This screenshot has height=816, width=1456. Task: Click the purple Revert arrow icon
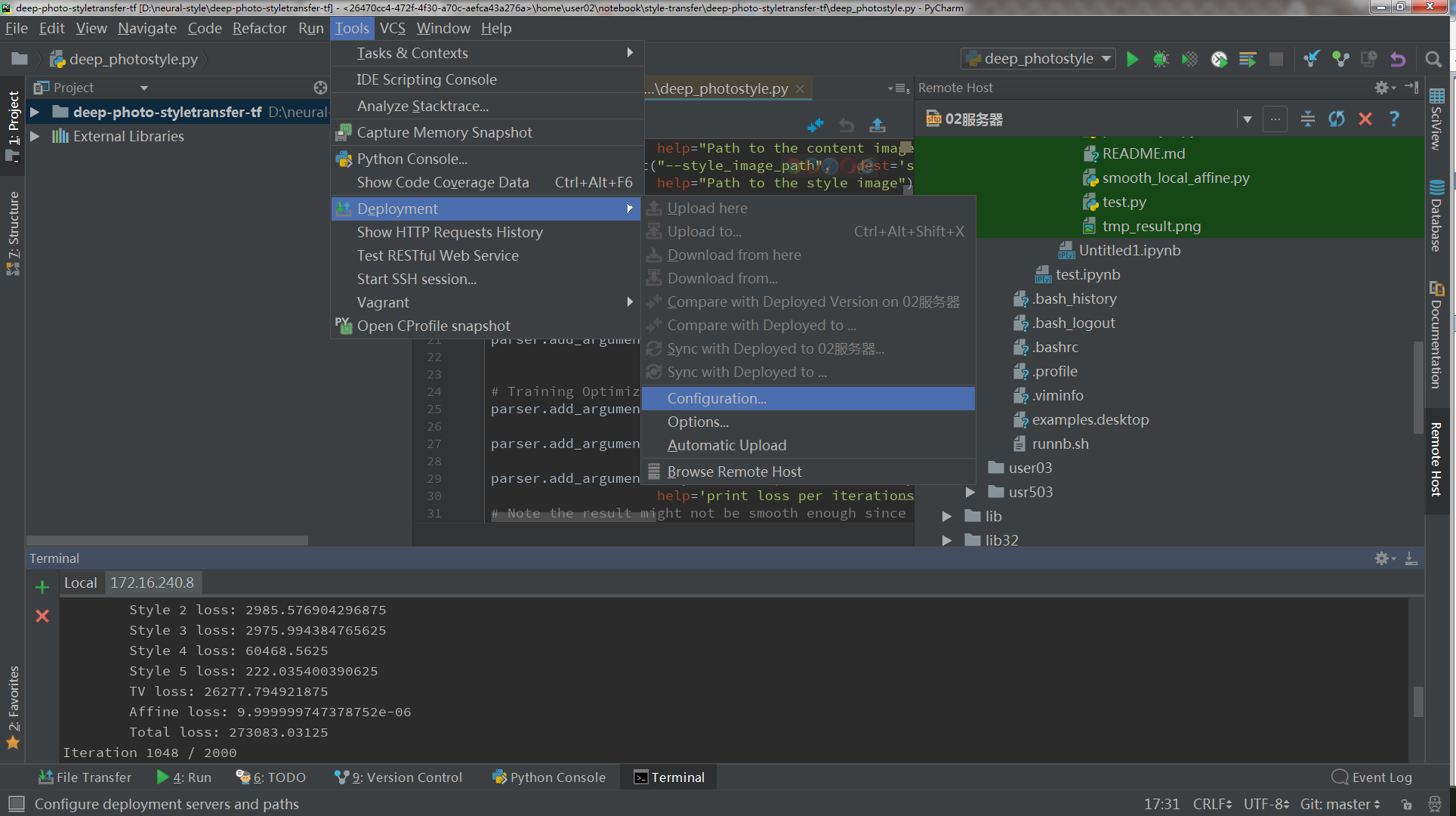pos(1398,59)
